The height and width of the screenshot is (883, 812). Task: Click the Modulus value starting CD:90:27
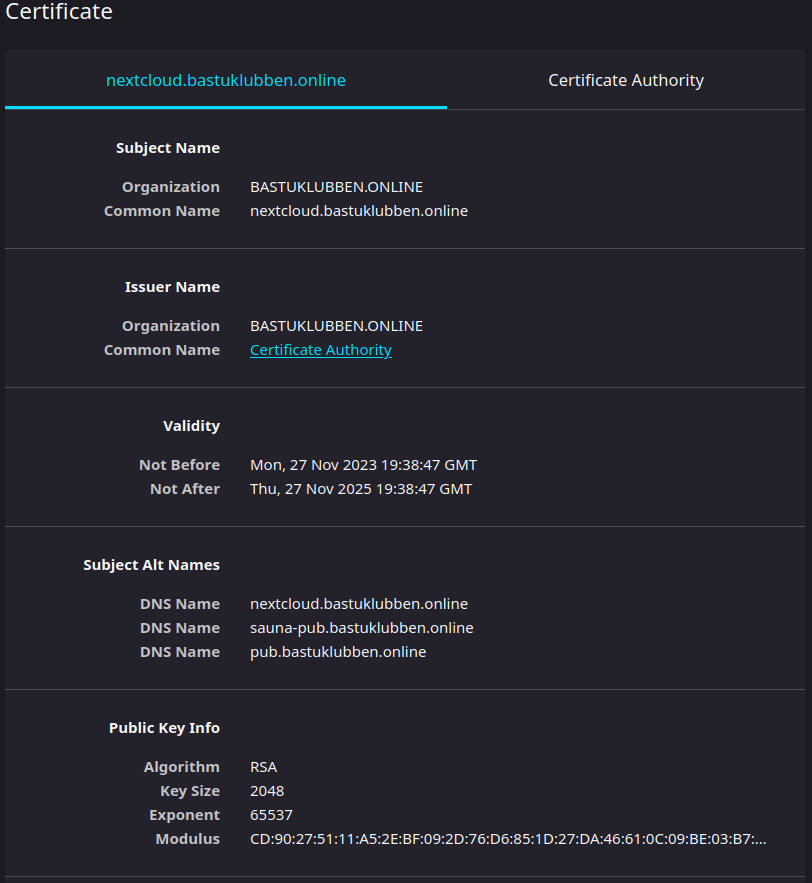click(508, 839)
